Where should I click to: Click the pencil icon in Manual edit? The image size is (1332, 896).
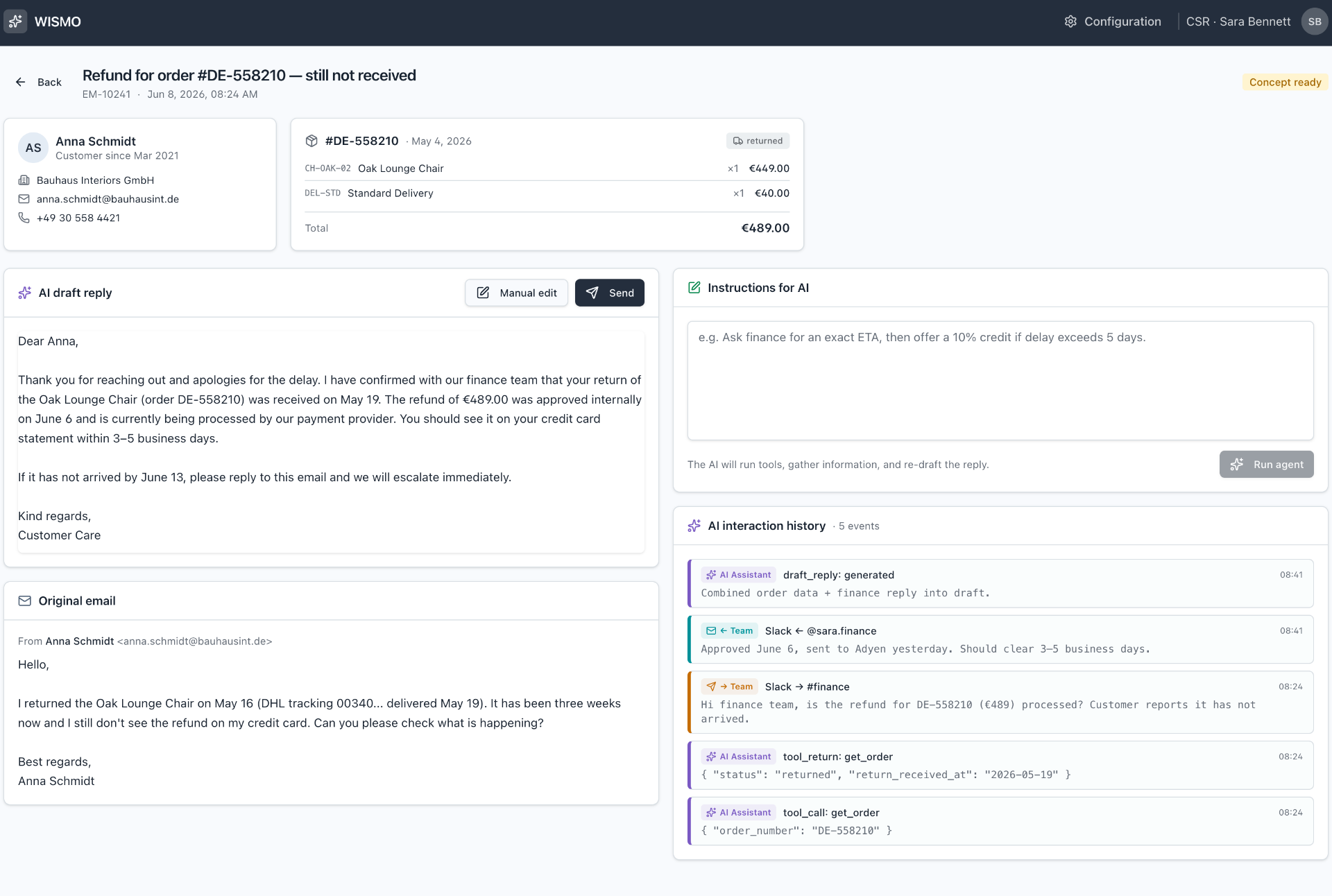click(x=483, y=293)
